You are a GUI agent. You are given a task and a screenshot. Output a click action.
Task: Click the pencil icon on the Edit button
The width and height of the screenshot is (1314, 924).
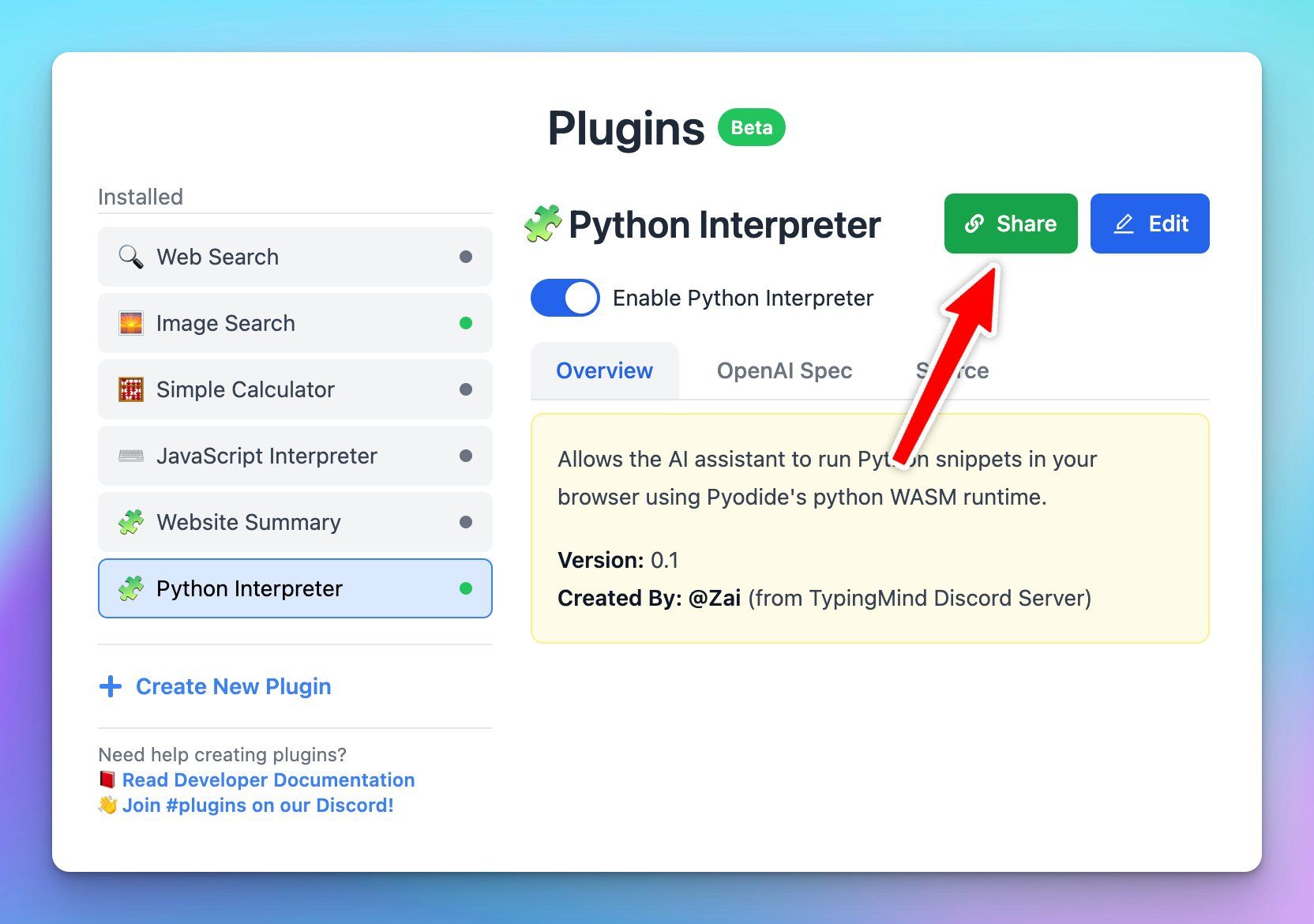(x=1123, y=223)
